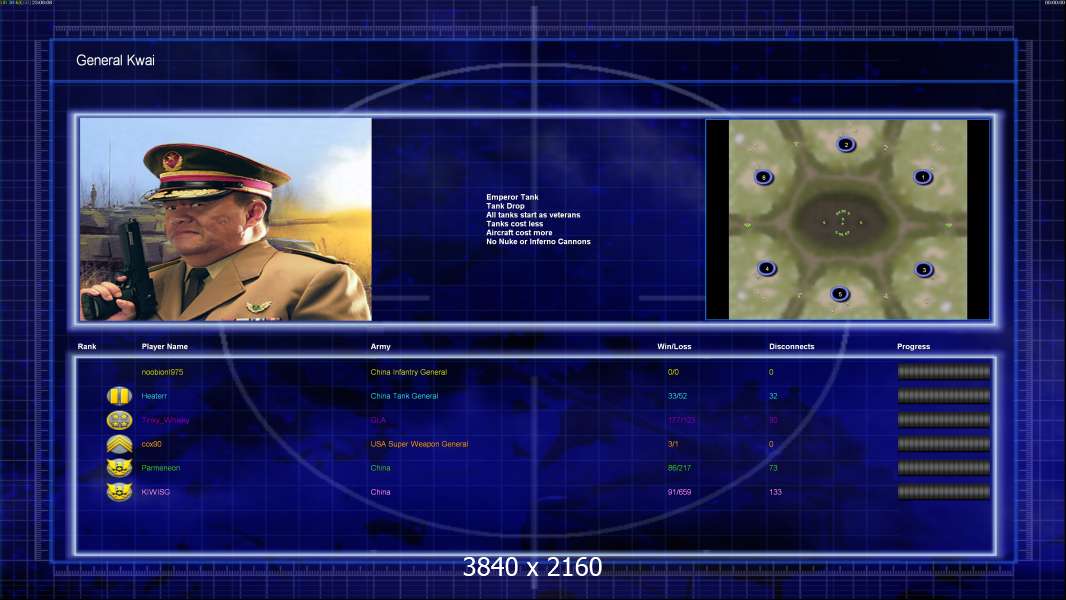
Task: Select start position marker 4 on map
Action: click(767, 268)
